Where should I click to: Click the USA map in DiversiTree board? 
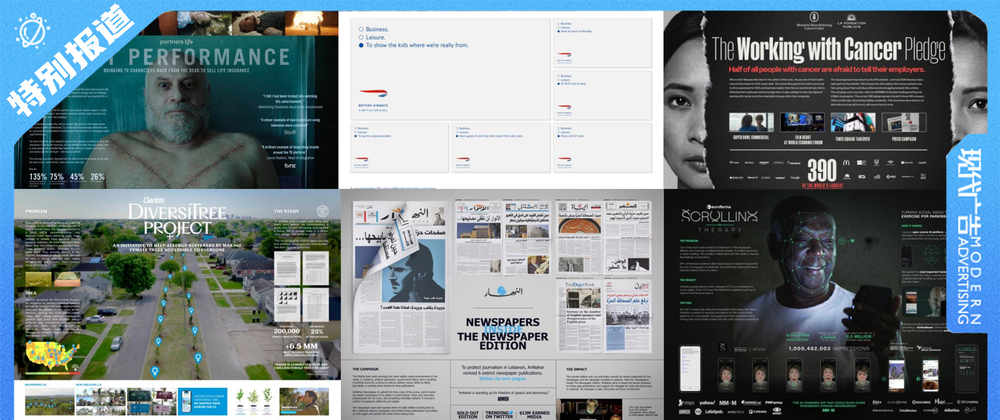pos(52,356)
